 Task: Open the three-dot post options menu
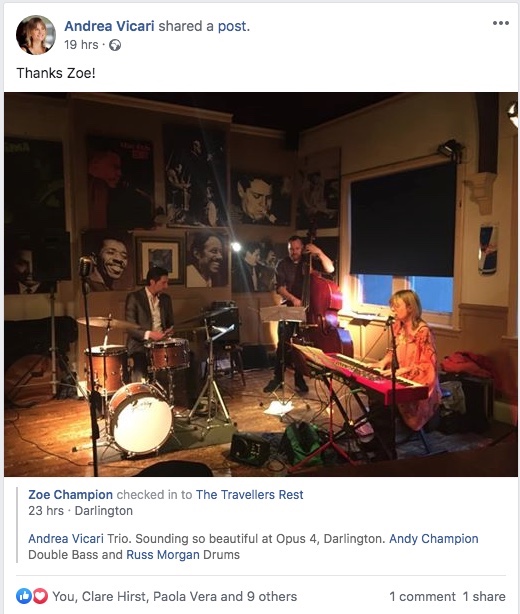click(501, 23)
